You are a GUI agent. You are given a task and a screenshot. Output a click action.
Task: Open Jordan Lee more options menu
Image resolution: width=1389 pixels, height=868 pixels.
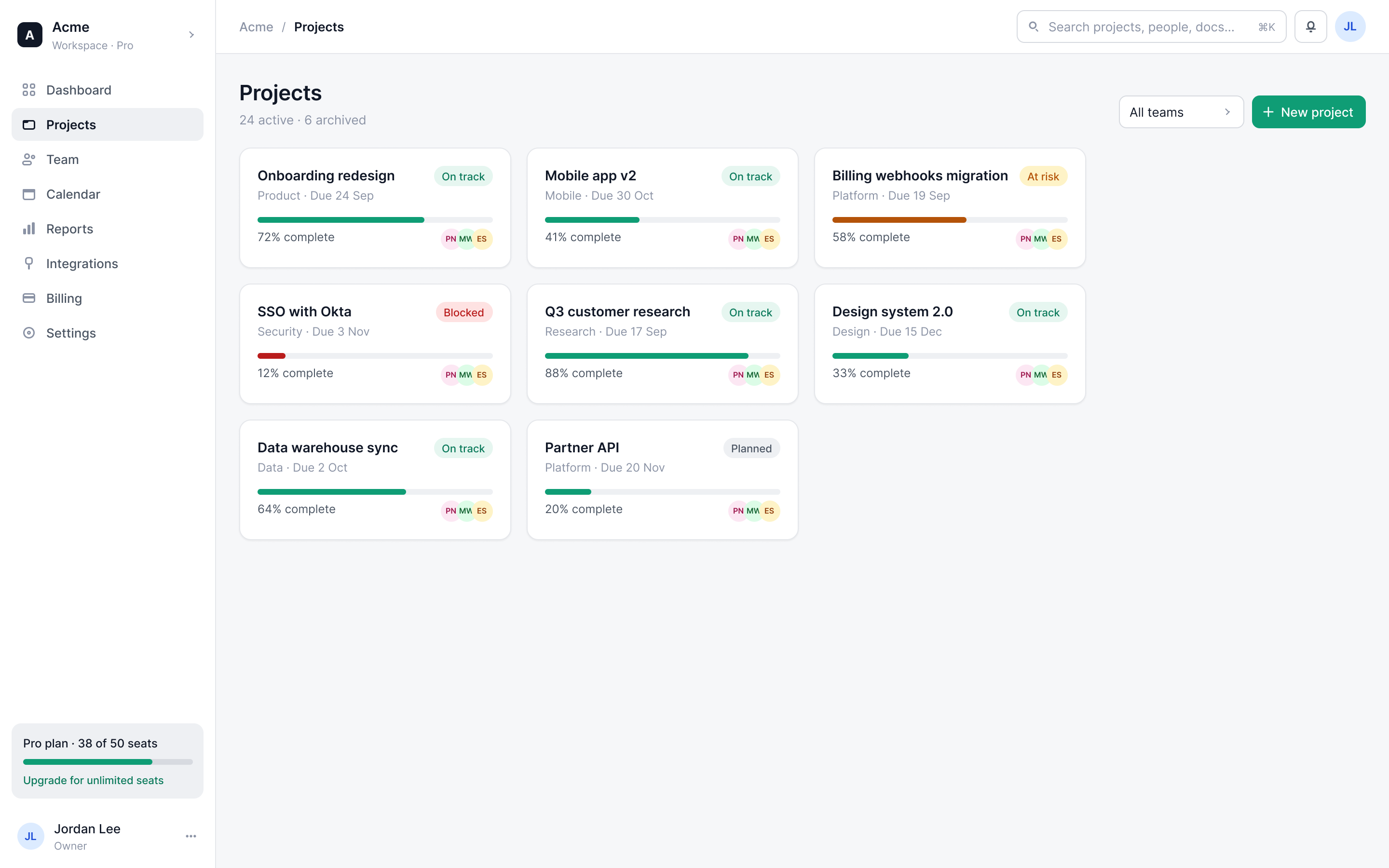point(191,836)
